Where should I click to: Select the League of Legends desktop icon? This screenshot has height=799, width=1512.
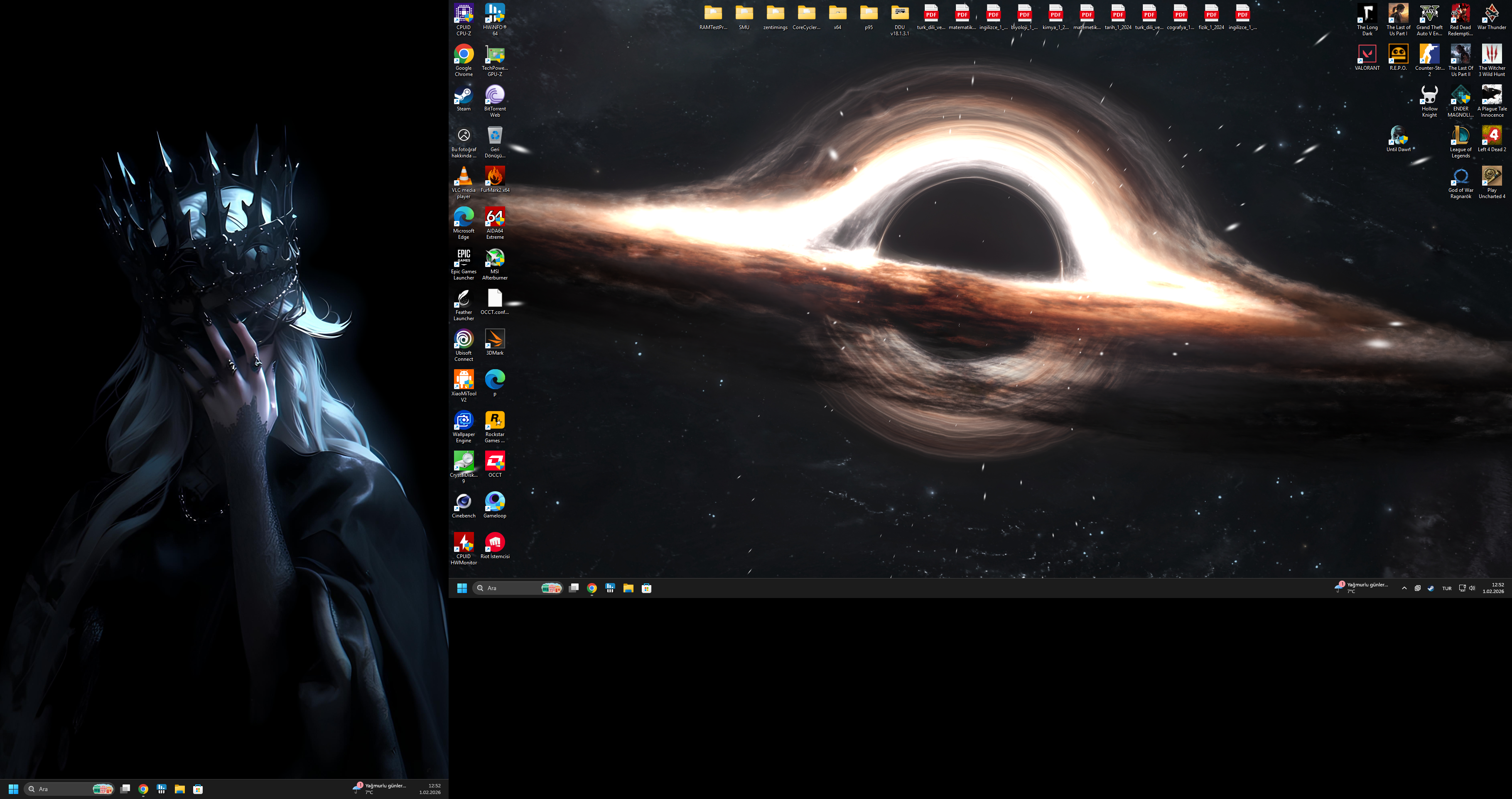[x=1460, y=142]
